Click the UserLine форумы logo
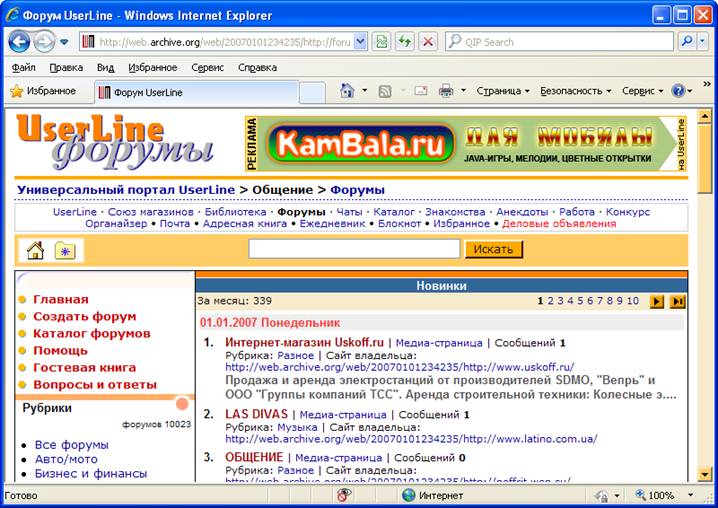The height and width of the screenshot is (508, 718). pos(114,142)
